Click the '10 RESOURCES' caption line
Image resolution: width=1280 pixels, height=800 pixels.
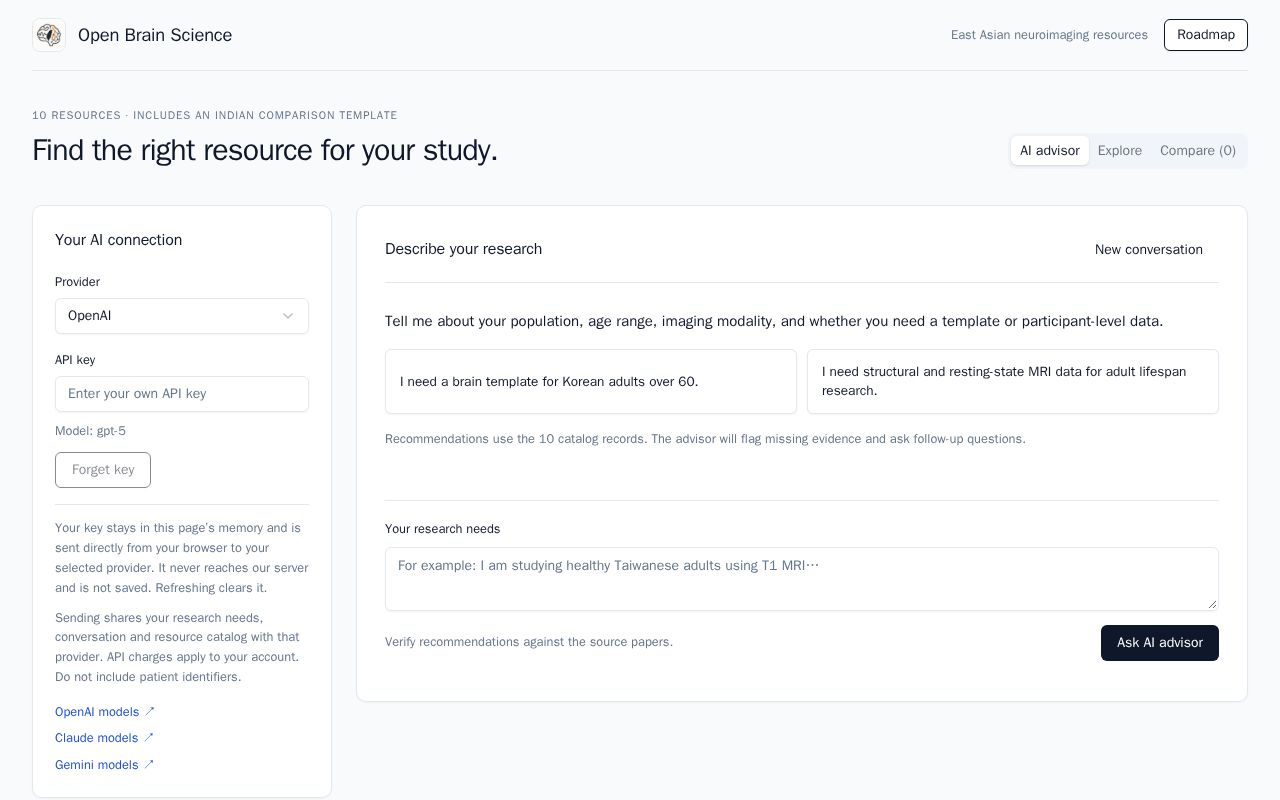(215, 115)
